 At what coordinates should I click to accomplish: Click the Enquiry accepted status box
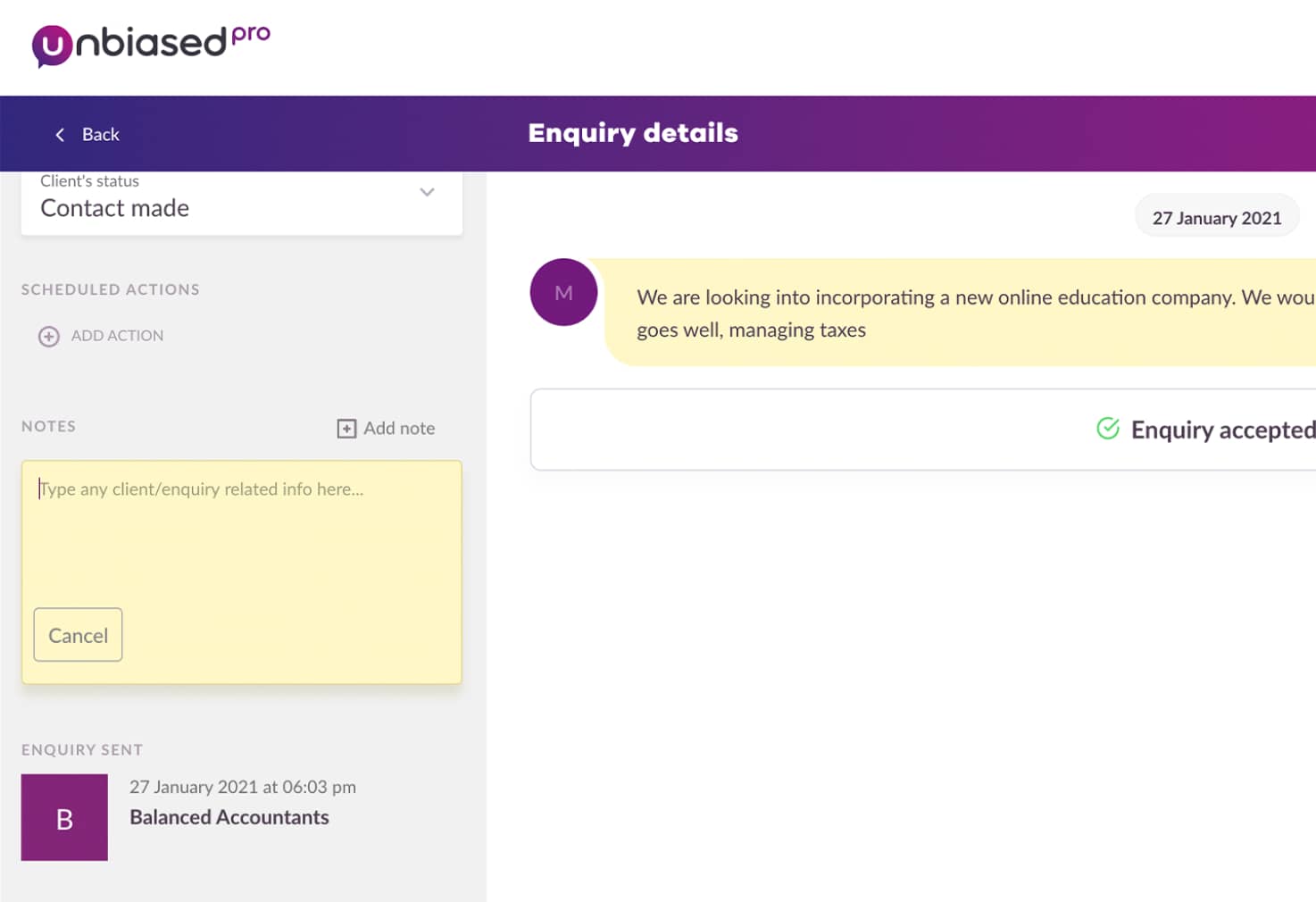coord(923,430)
